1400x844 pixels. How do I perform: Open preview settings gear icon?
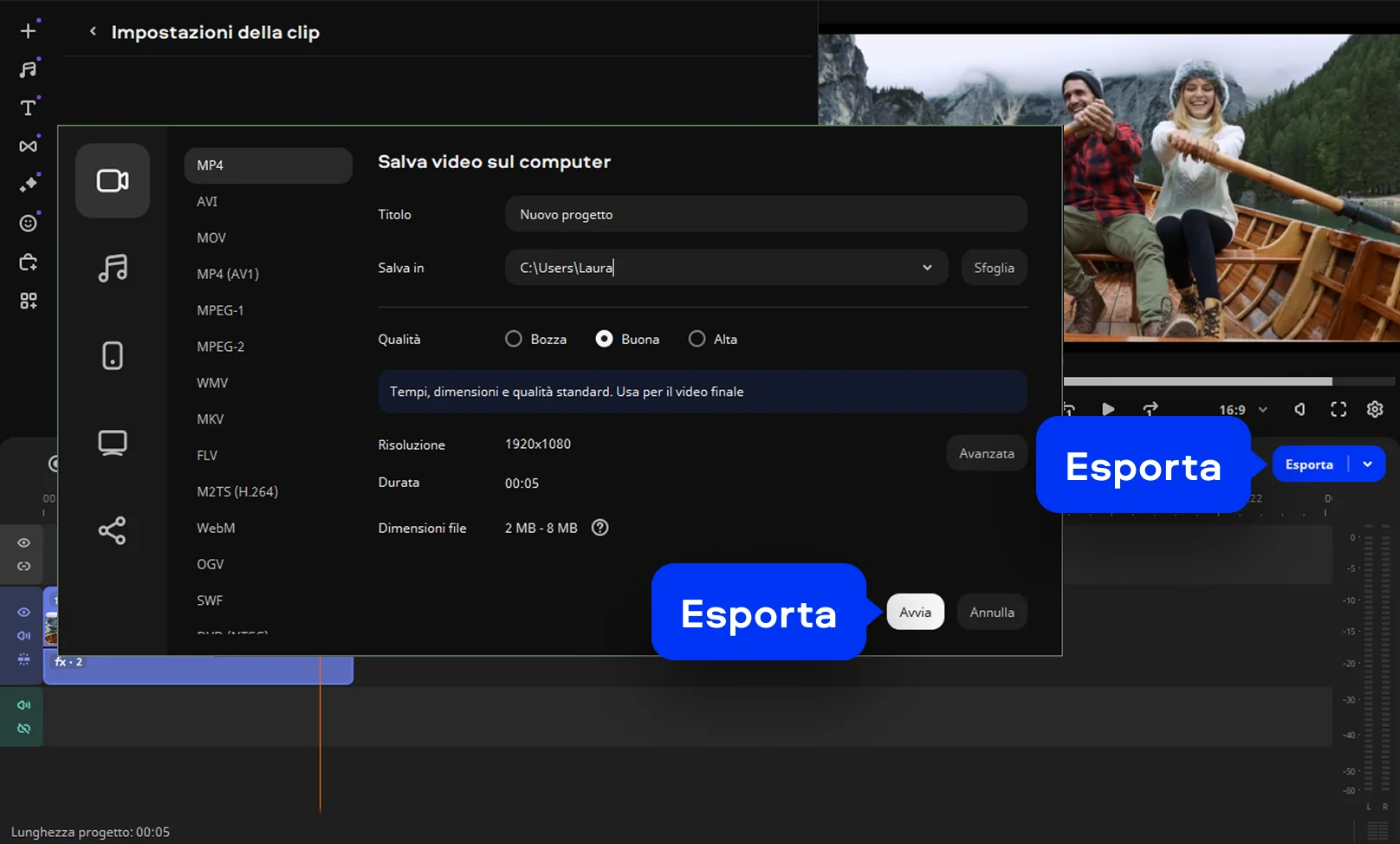point(1375,410)
